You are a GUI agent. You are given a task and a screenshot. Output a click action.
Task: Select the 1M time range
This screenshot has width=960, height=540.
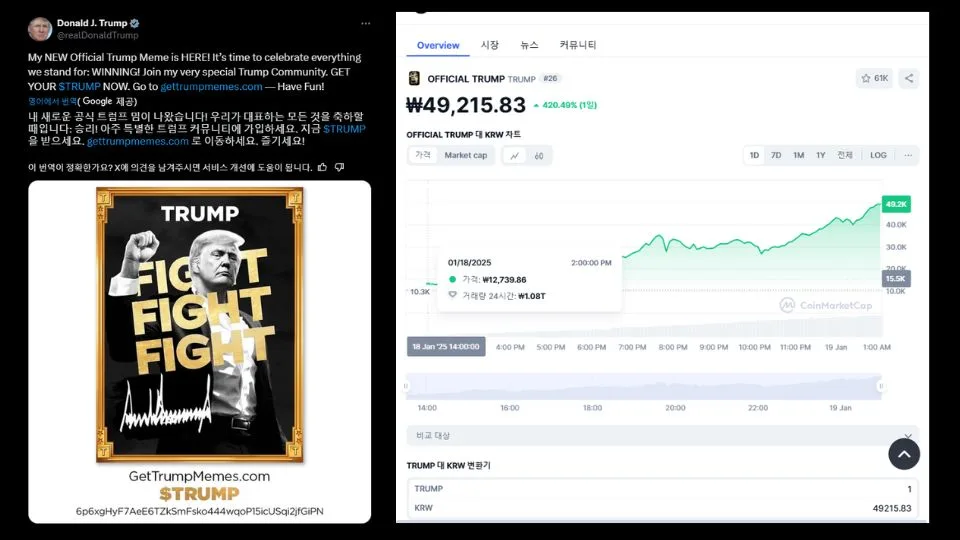(x=798, y=156)
